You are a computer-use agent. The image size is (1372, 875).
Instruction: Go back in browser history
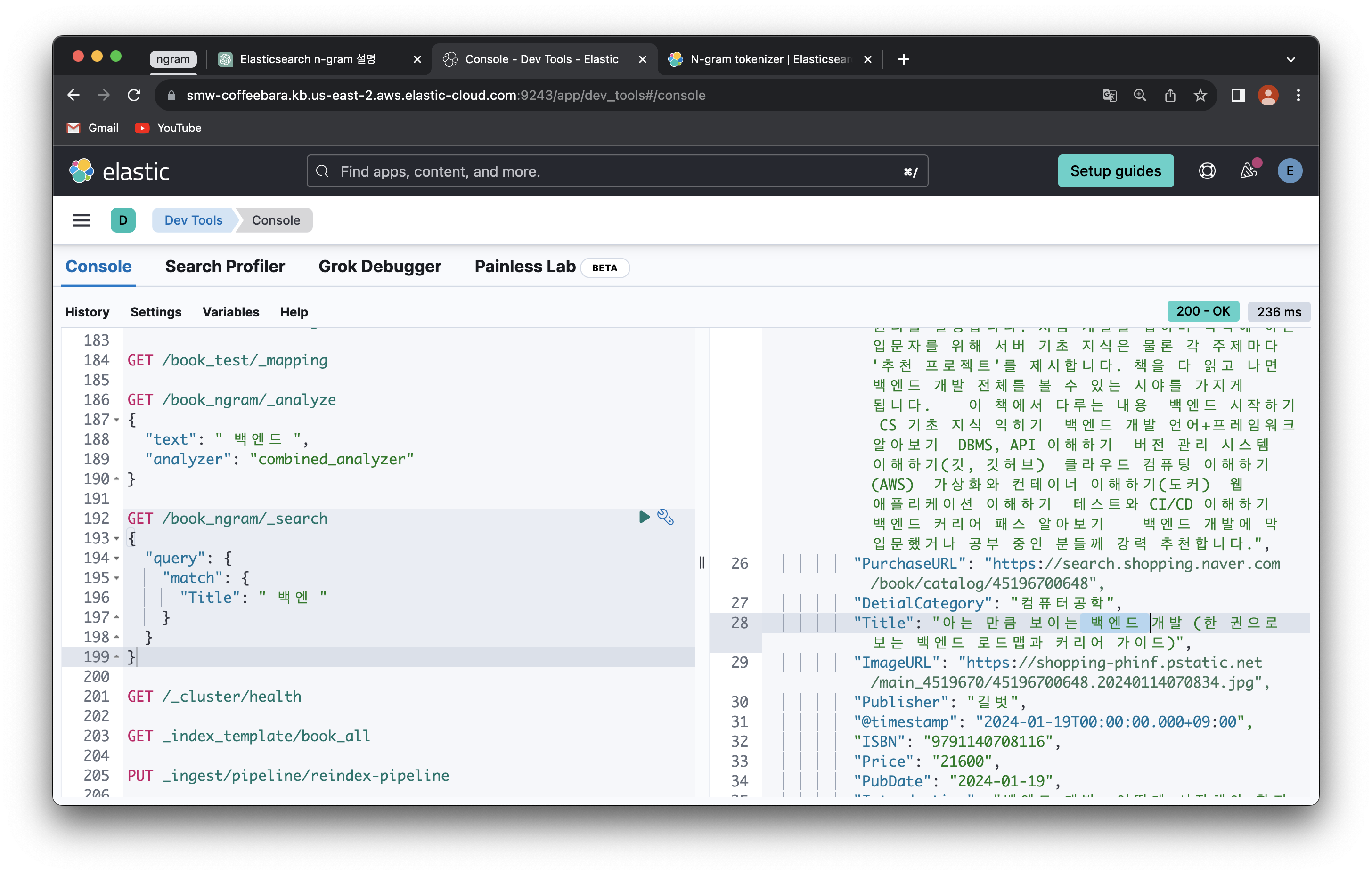73,95
